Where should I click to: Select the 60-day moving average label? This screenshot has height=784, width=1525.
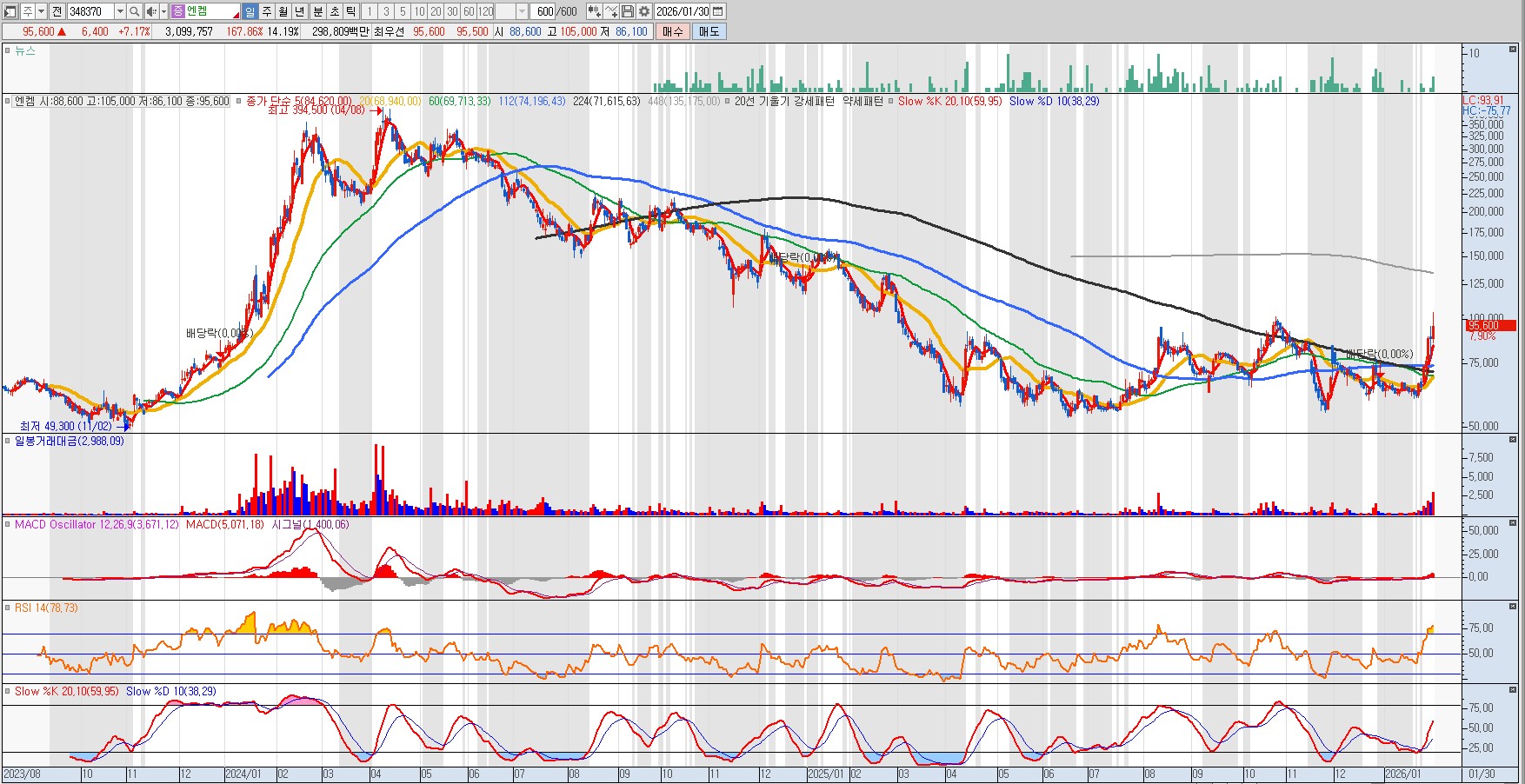coord(459,101)
